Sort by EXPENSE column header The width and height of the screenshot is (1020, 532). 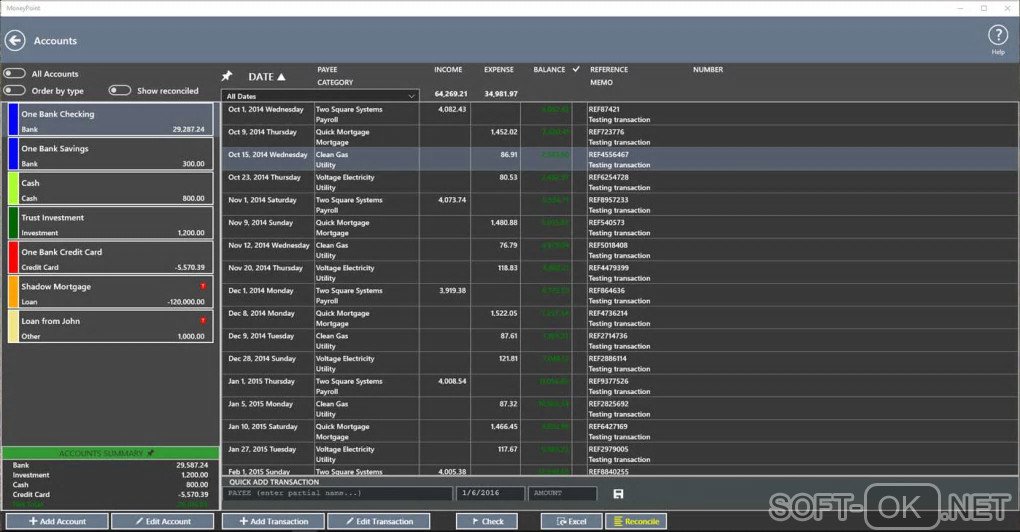tap(498, 70)
